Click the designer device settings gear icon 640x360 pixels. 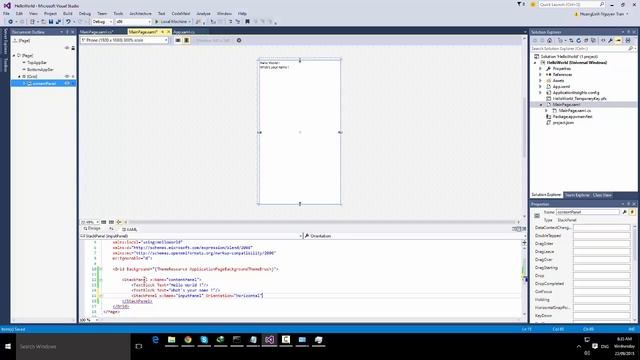(239, 40)
